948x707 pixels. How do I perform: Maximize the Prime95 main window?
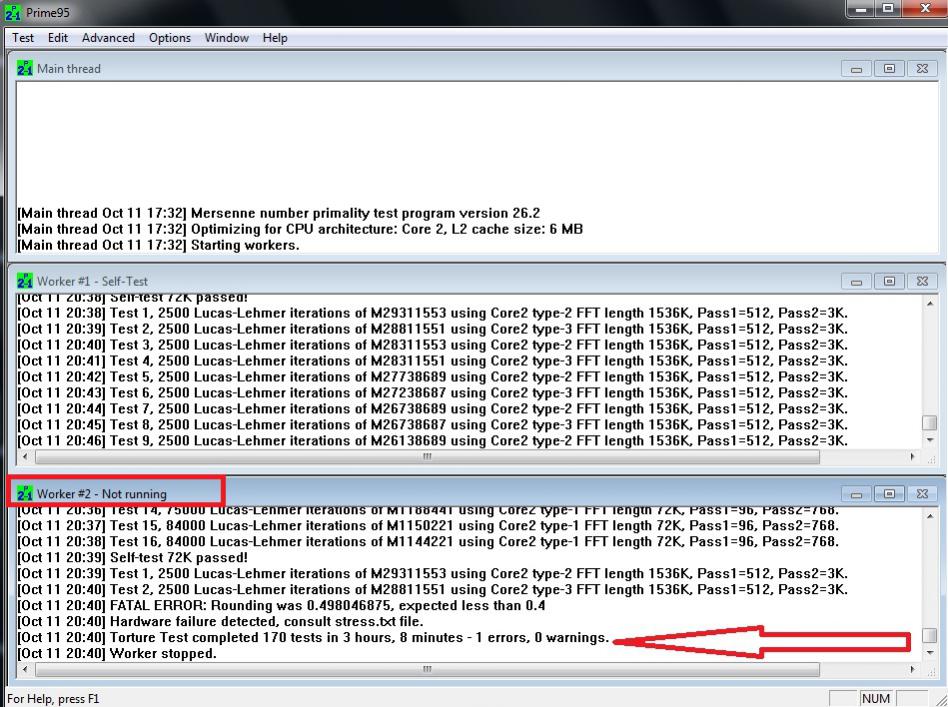coord(888,9)
